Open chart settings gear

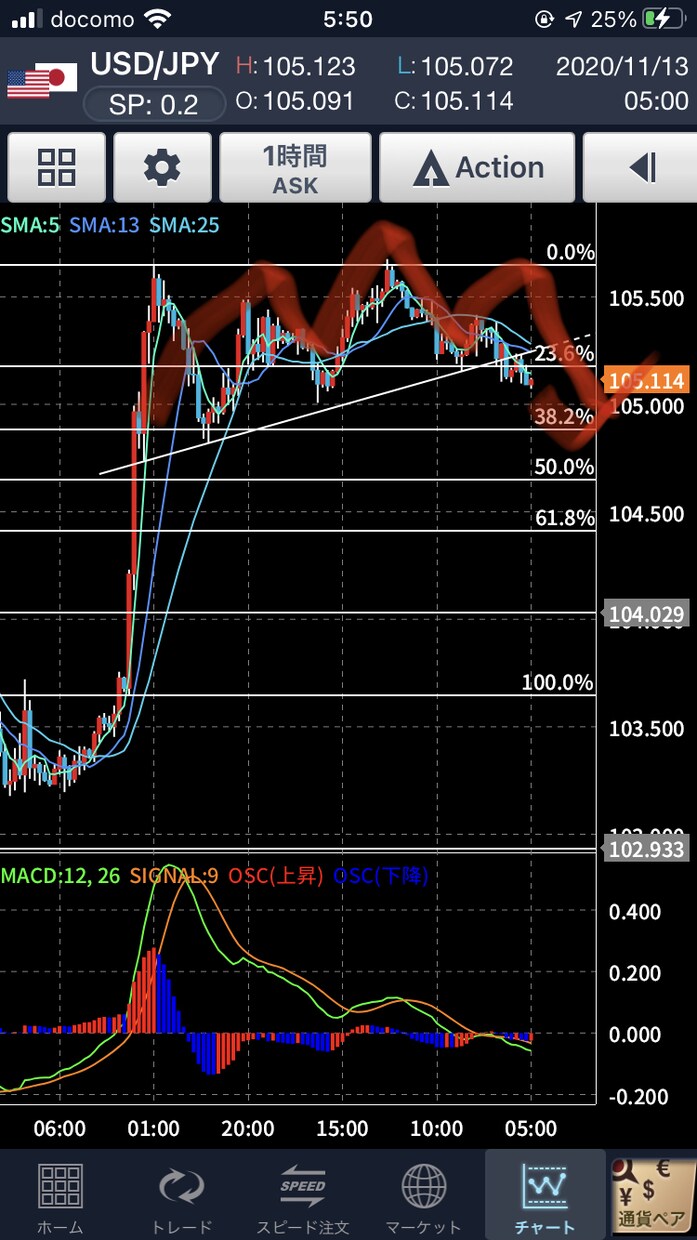(x=162, y=168)
